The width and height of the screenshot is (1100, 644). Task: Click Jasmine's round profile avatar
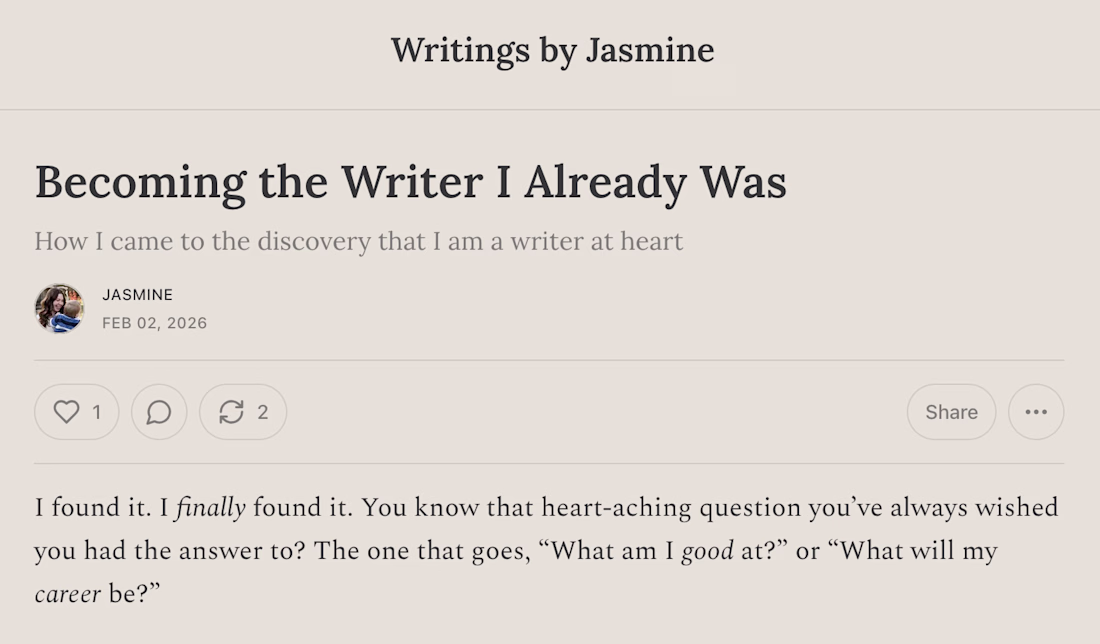coord(59,308)
